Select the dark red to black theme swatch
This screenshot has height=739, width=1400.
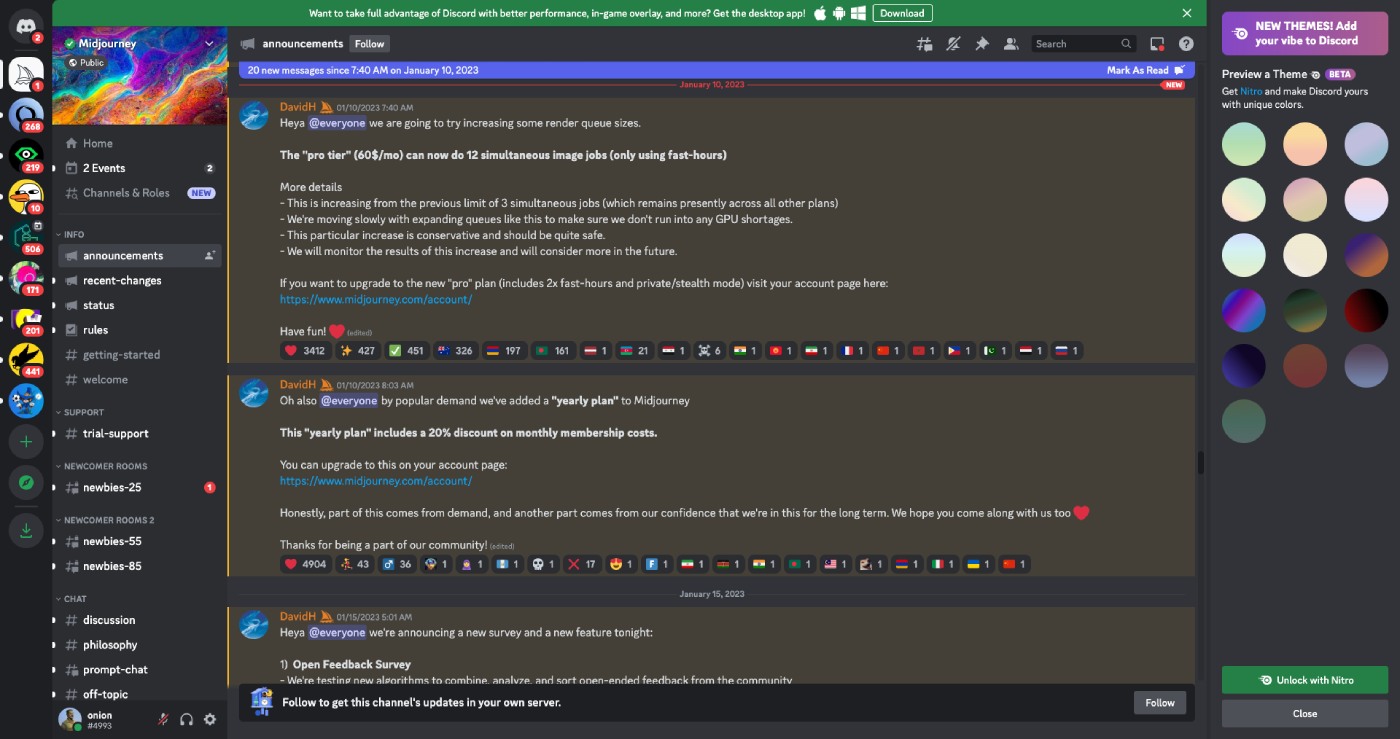[x=1366, y=311]
